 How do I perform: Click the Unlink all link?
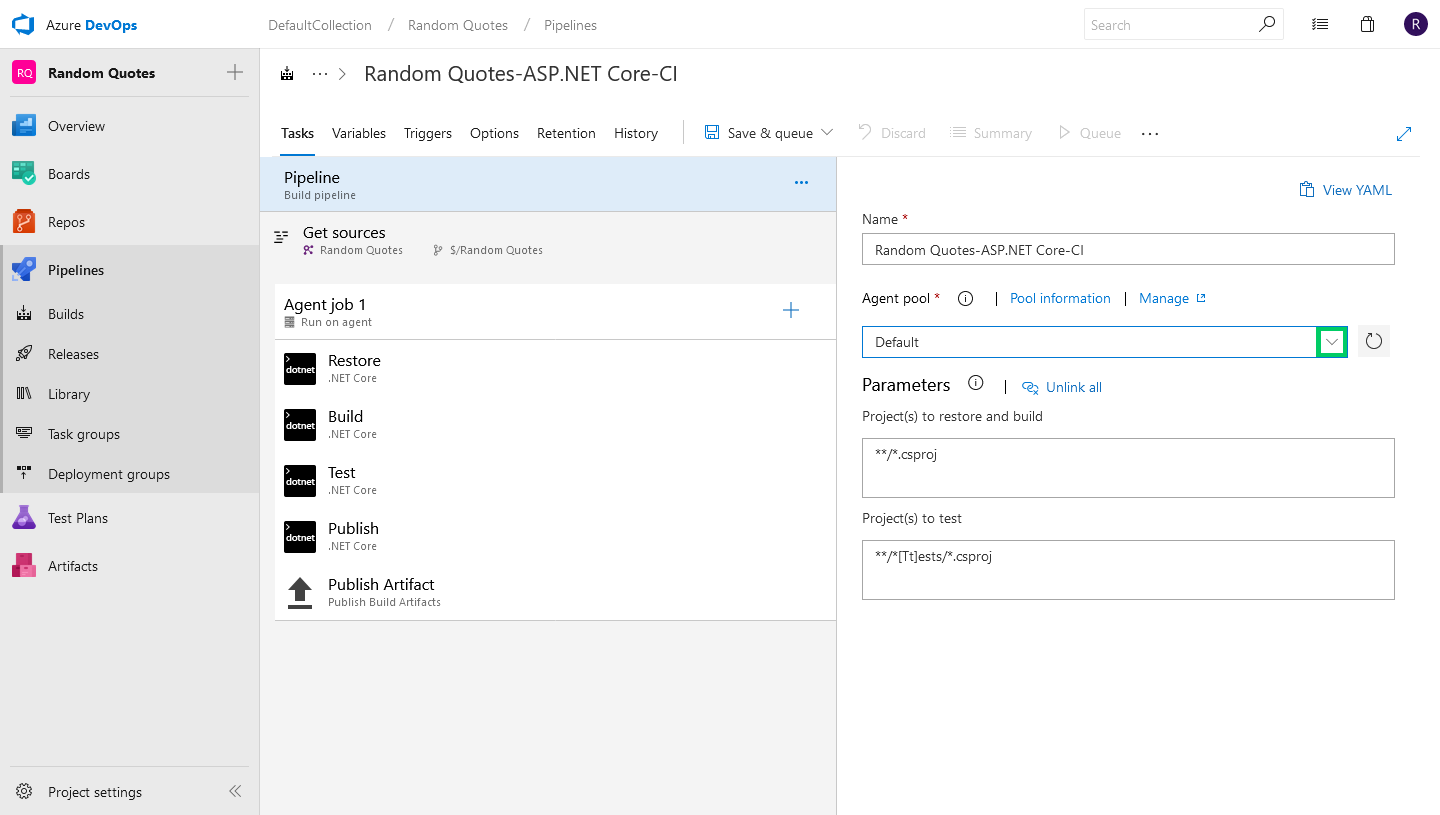(x=1062, y=387)
